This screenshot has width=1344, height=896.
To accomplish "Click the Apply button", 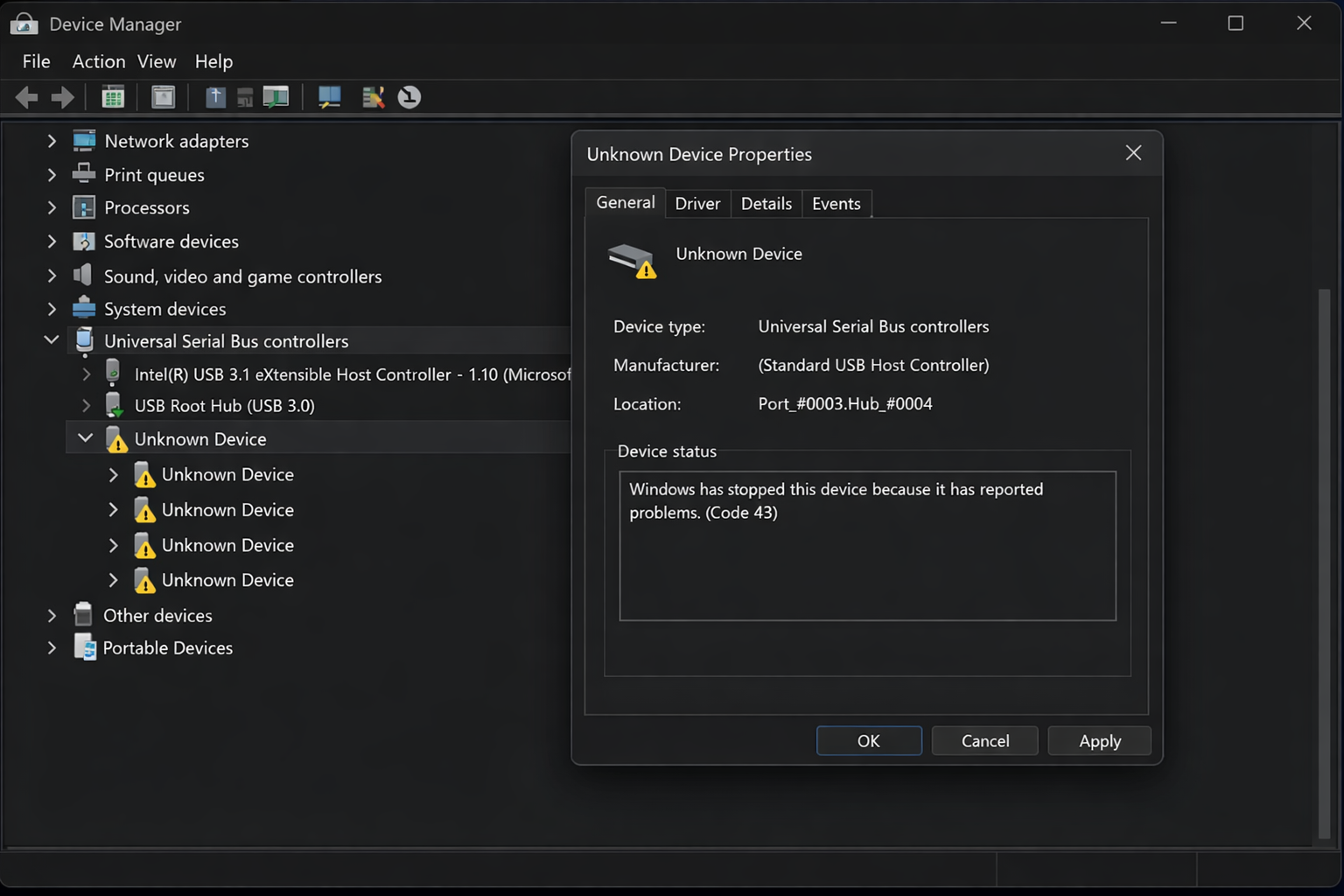I will (1099, 740).
